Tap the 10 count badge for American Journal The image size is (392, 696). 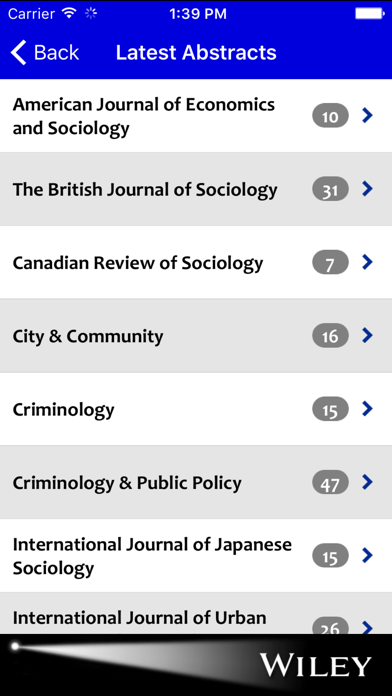330,116
